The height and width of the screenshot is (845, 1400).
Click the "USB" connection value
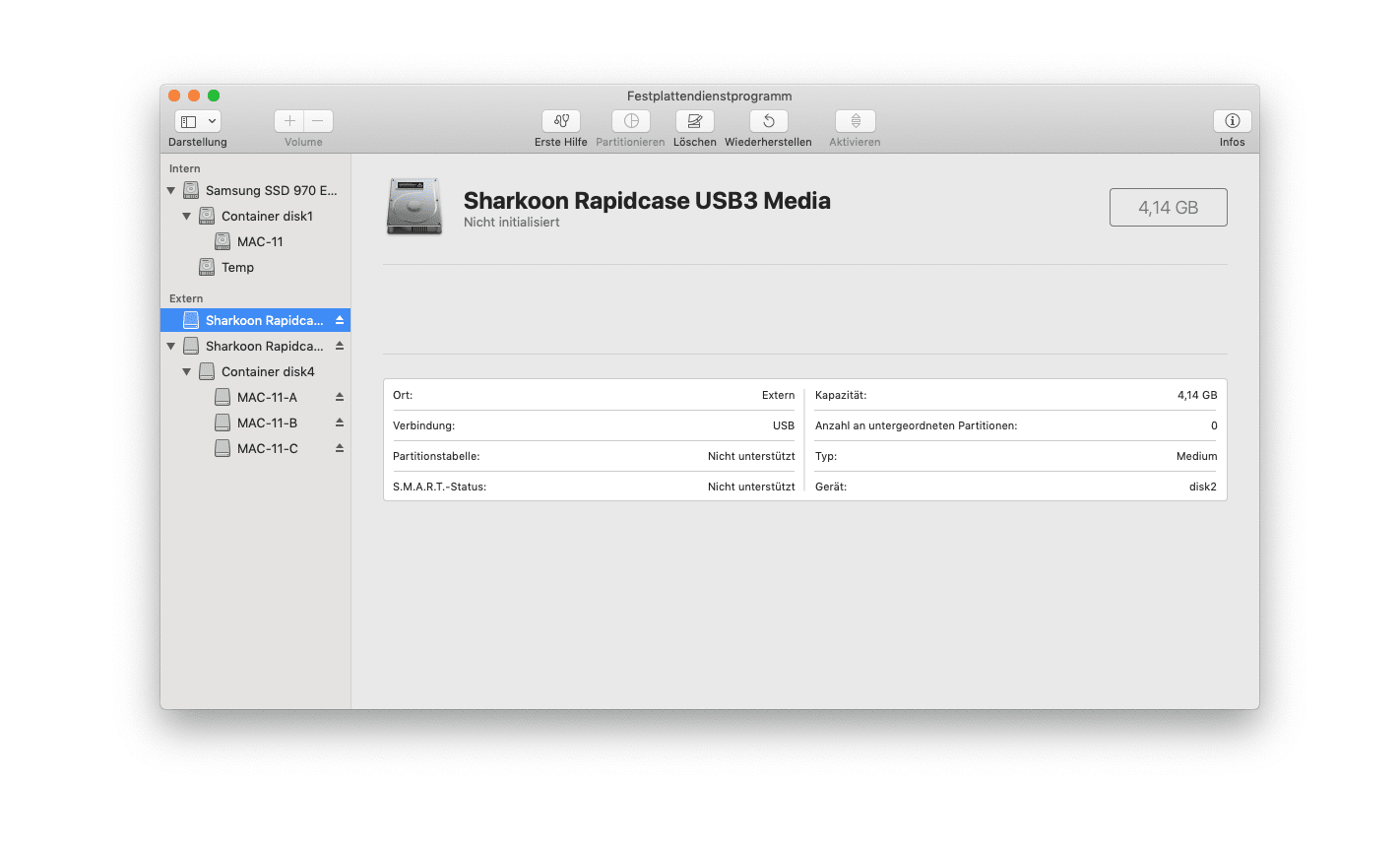(784, 425)
